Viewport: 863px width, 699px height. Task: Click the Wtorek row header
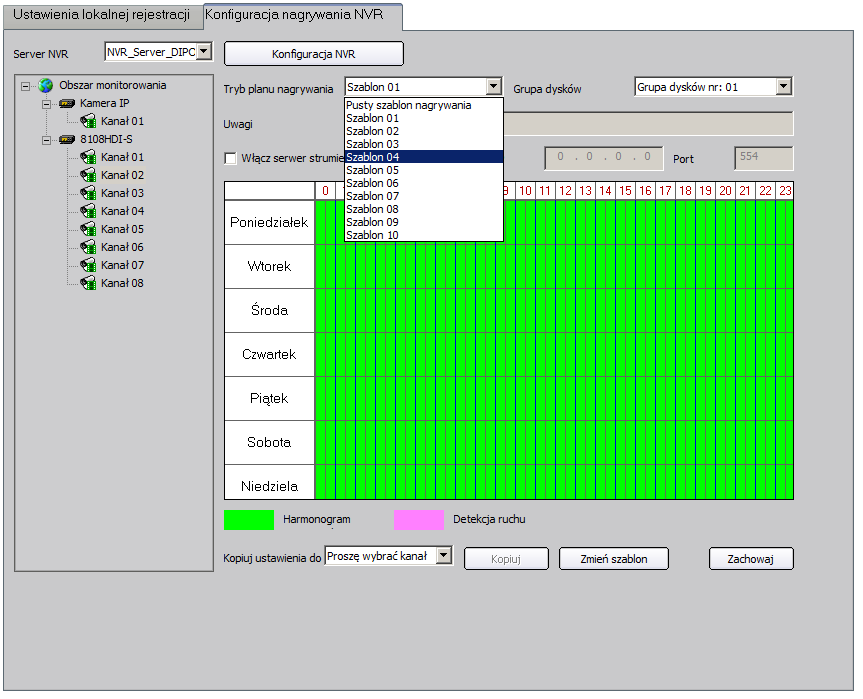(269, 266)
